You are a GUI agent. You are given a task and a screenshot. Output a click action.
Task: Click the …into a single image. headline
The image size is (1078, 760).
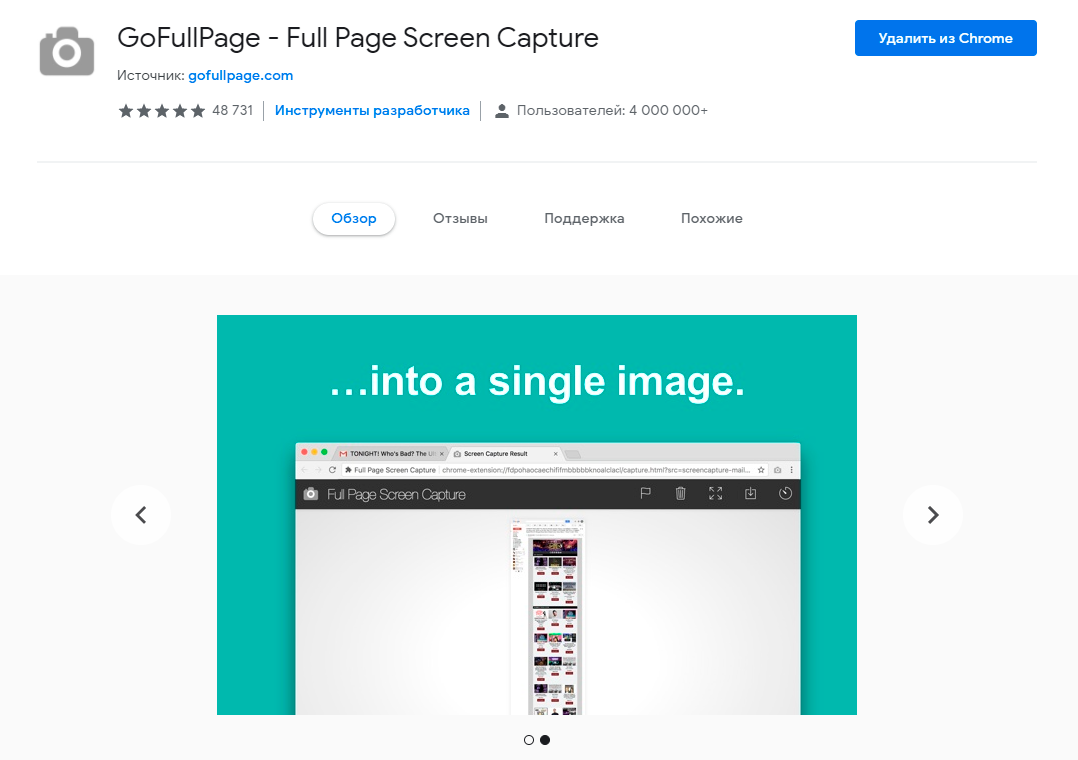pyautogui.click(x=537, y=380)
